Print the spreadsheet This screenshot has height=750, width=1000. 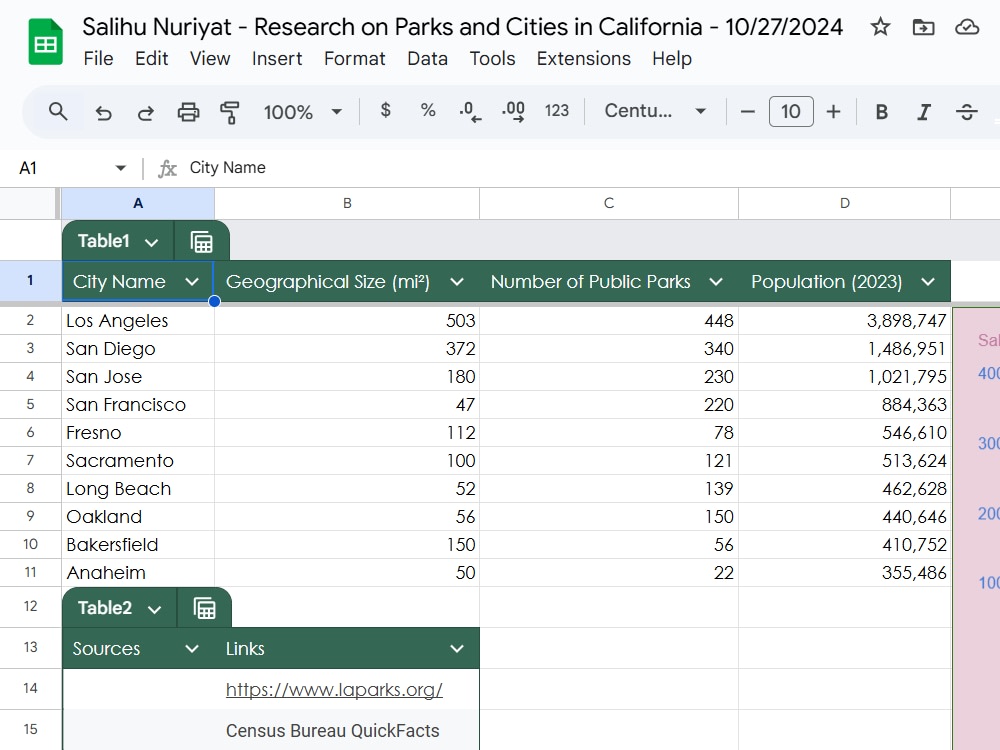(188, 112)
